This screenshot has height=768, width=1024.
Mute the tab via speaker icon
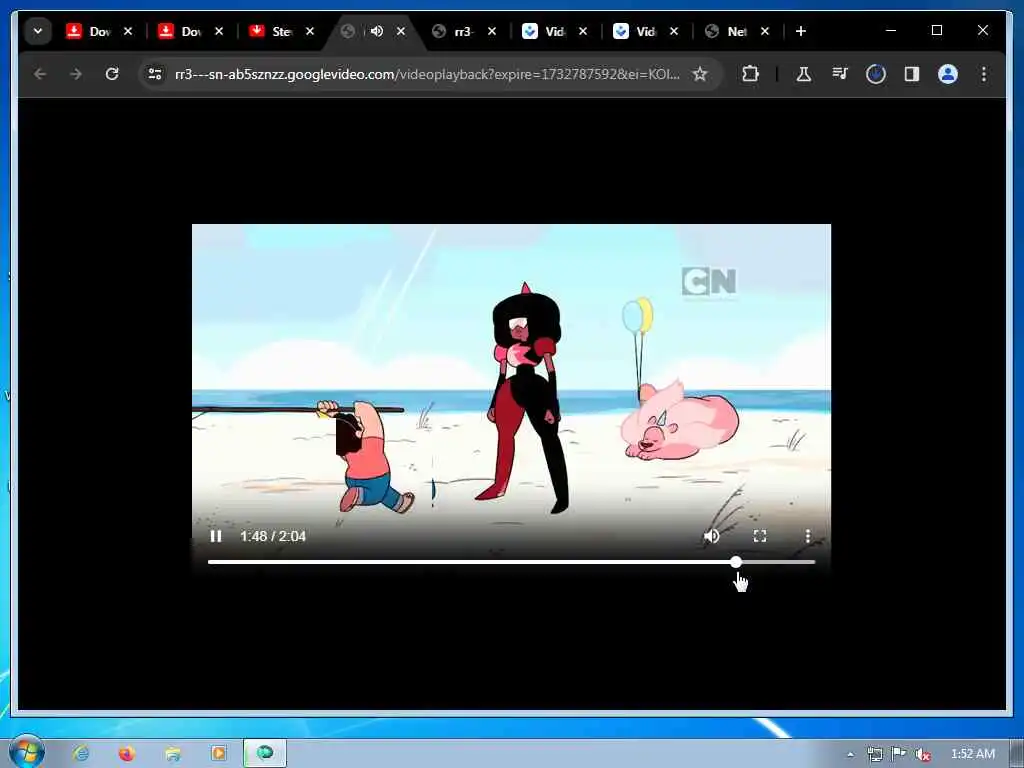(x=377, y=31)
